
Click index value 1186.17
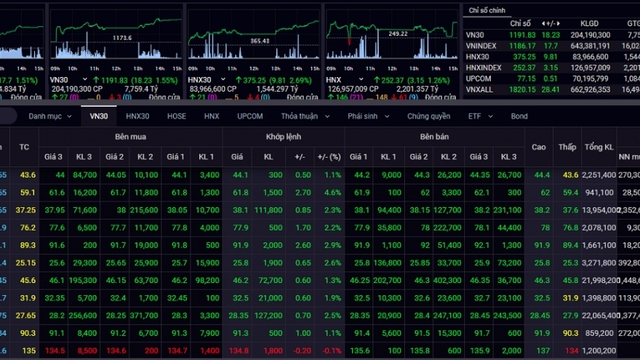point(522,46)
